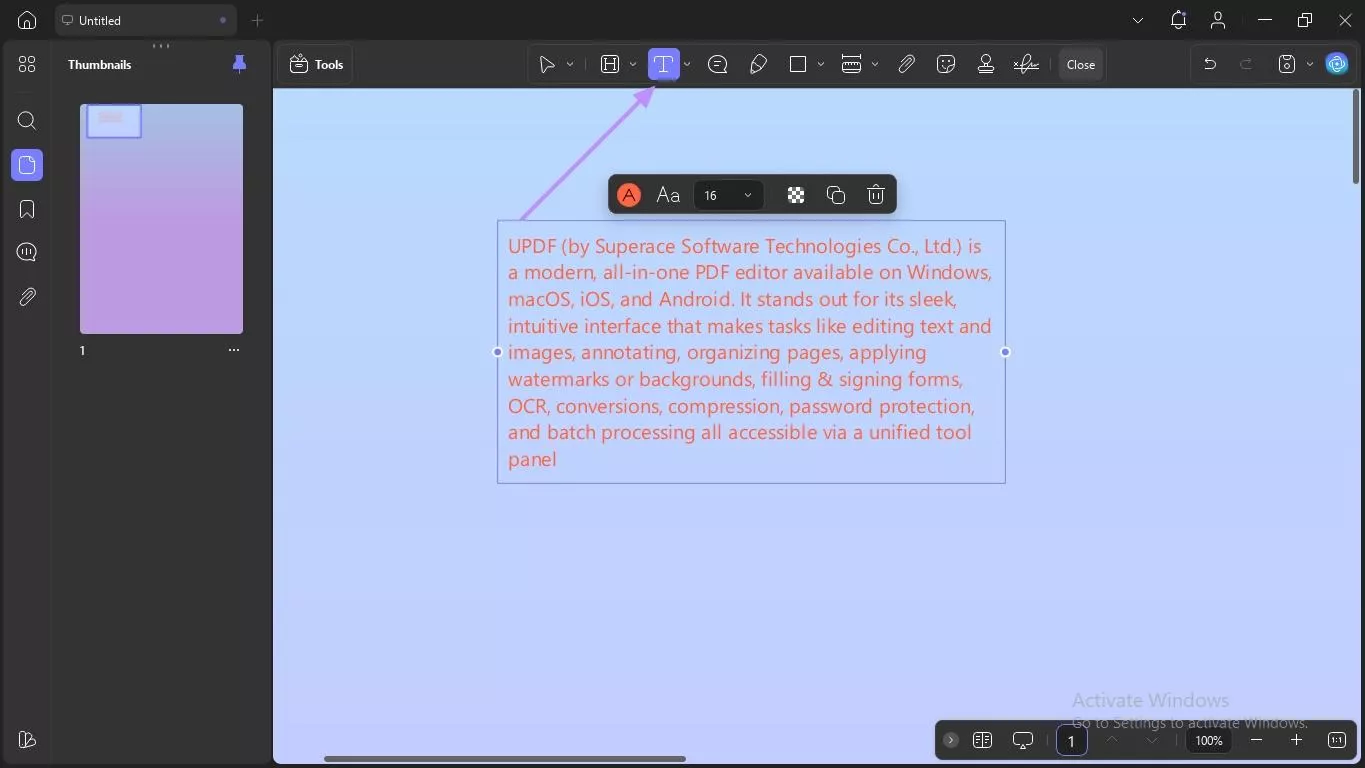Image resolution: width=1365 pixels, height=768 pixels.
Task: Pin the Thumbnails panel
Action: click(238, 64)
